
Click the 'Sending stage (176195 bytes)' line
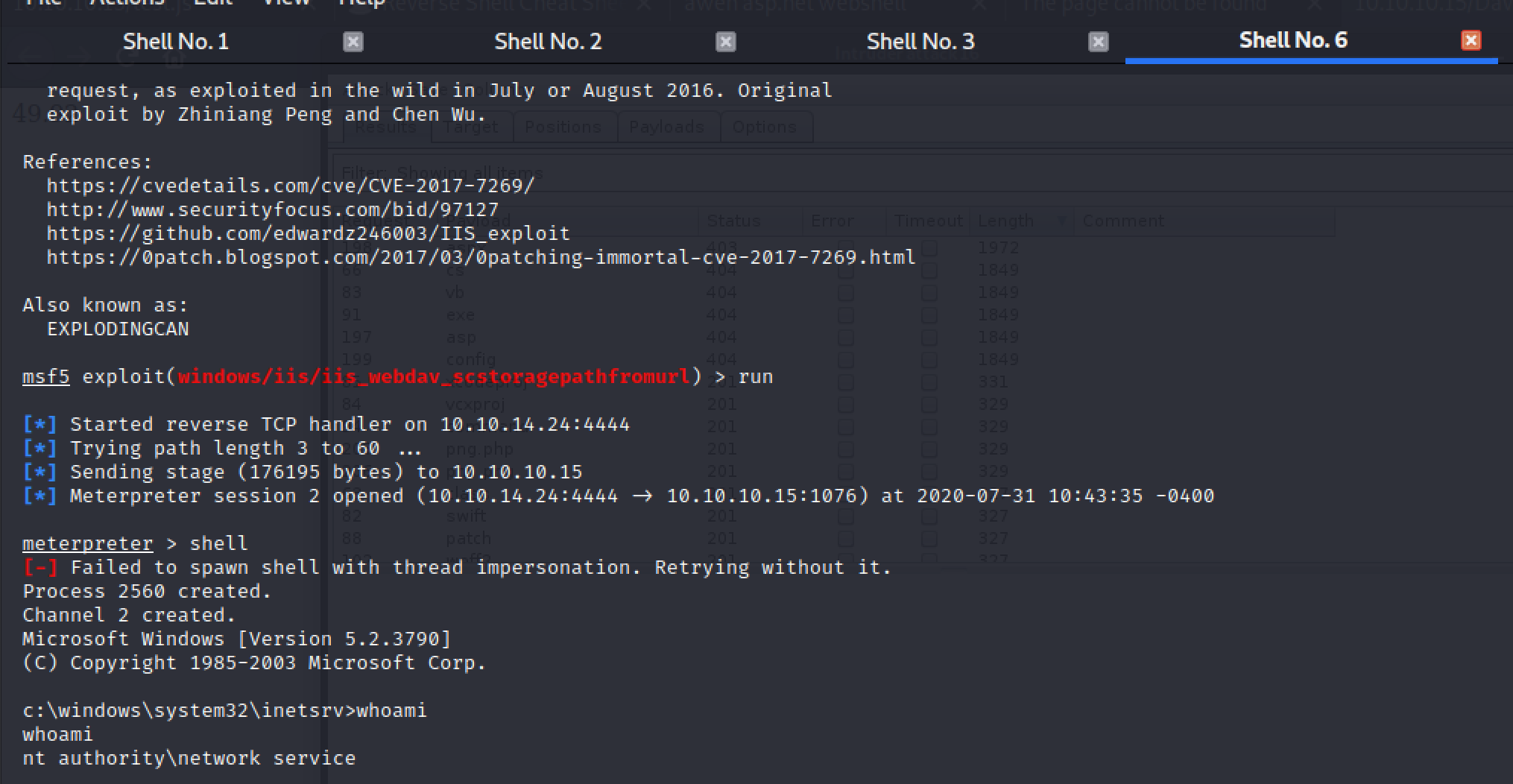click(303, 472)
